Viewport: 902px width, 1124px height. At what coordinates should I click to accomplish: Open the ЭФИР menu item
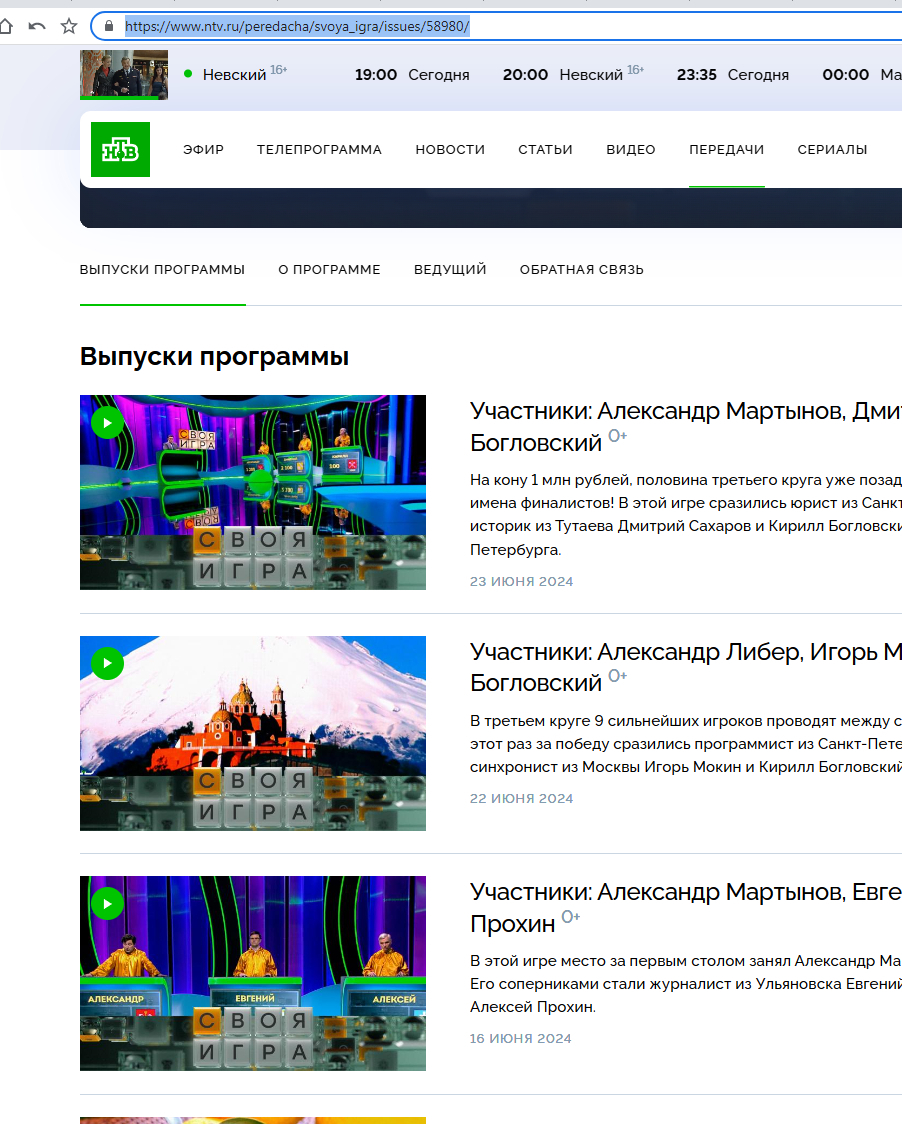(204, 150)
